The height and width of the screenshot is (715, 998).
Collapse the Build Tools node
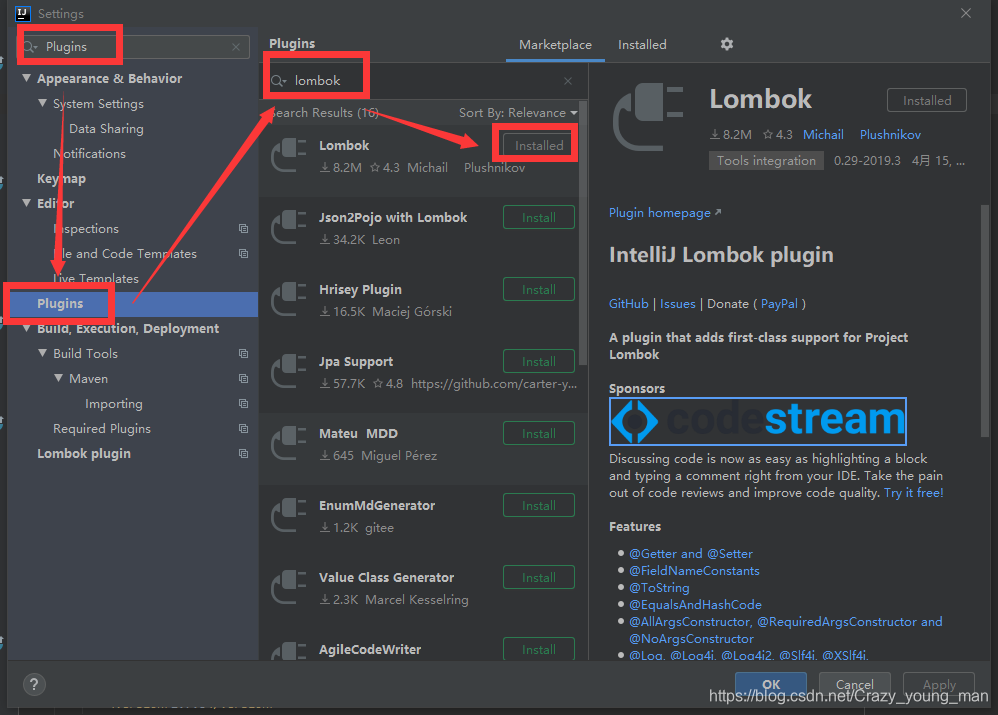tap(43, 353)
